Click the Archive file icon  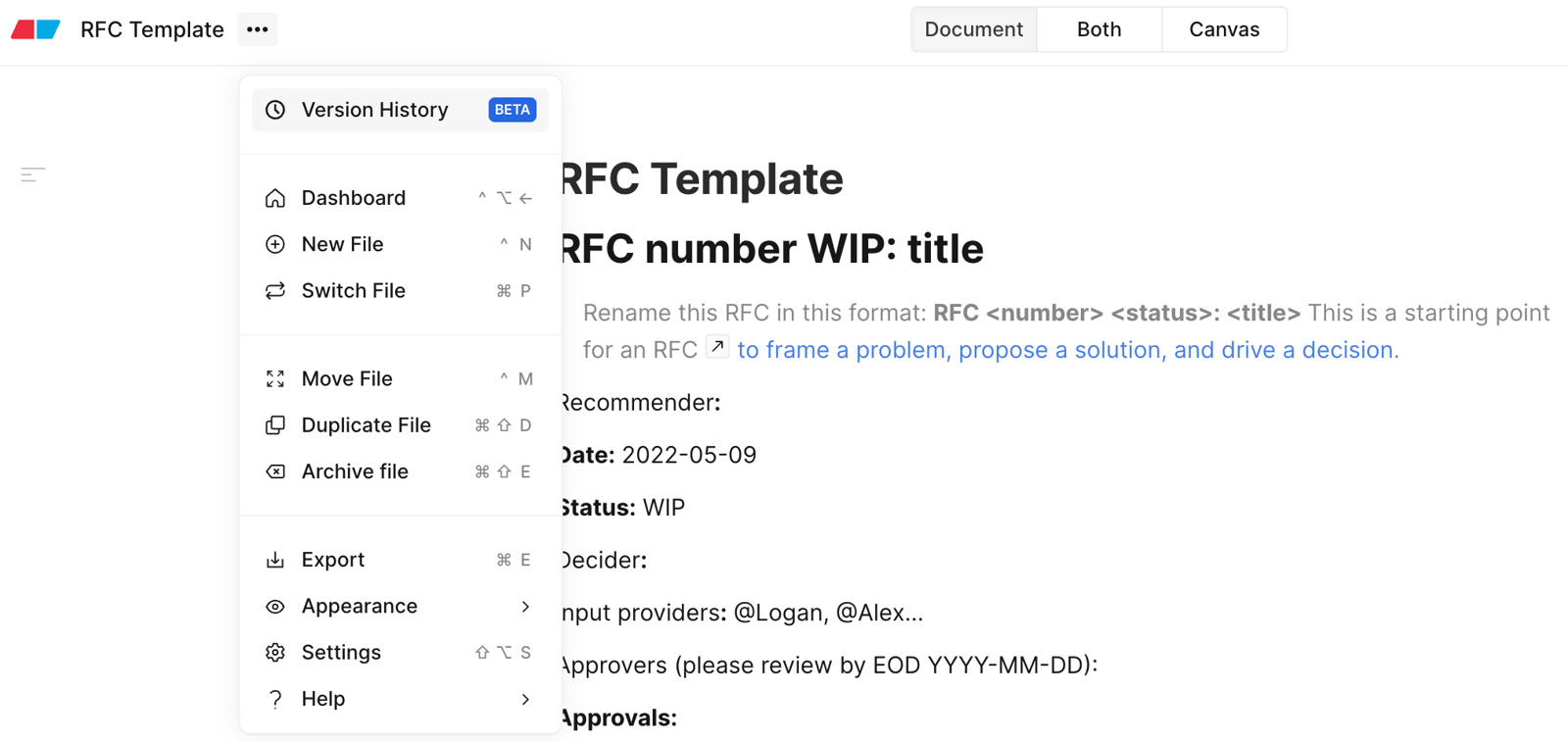[275, 471]
